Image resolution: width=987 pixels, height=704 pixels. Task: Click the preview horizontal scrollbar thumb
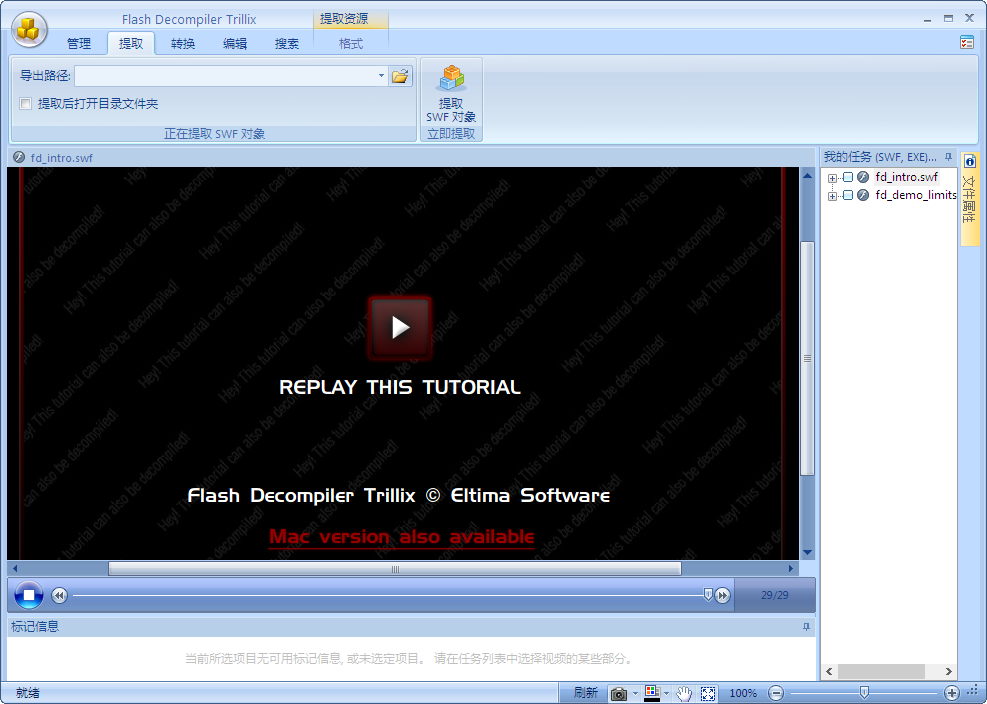click(x=395, y=569)
